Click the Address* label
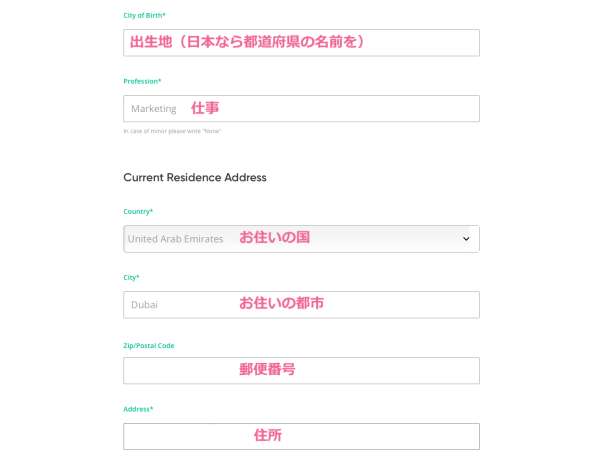The image size is (607, 463). pos(138,409)
